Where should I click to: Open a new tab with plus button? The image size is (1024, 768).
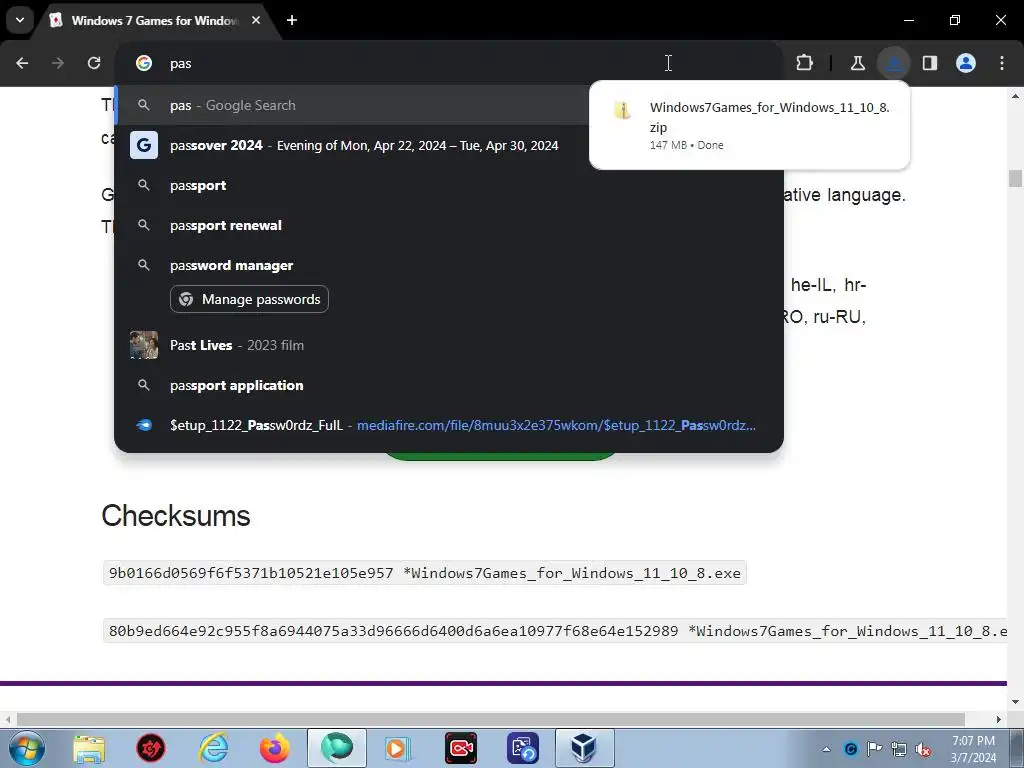(x=292, y=20)
